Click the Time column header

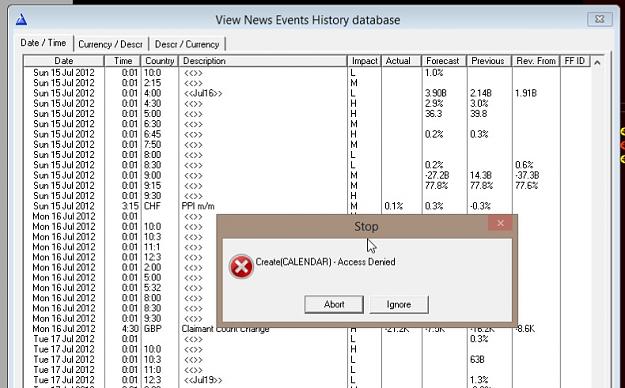point(123,61)
